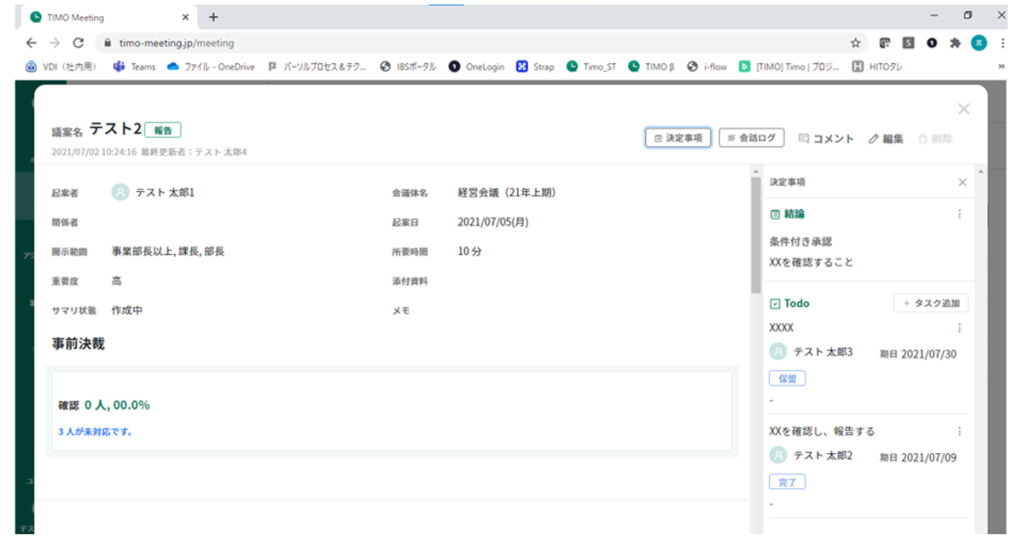Open options for XXを確認し、報告する task

[959, 432]
